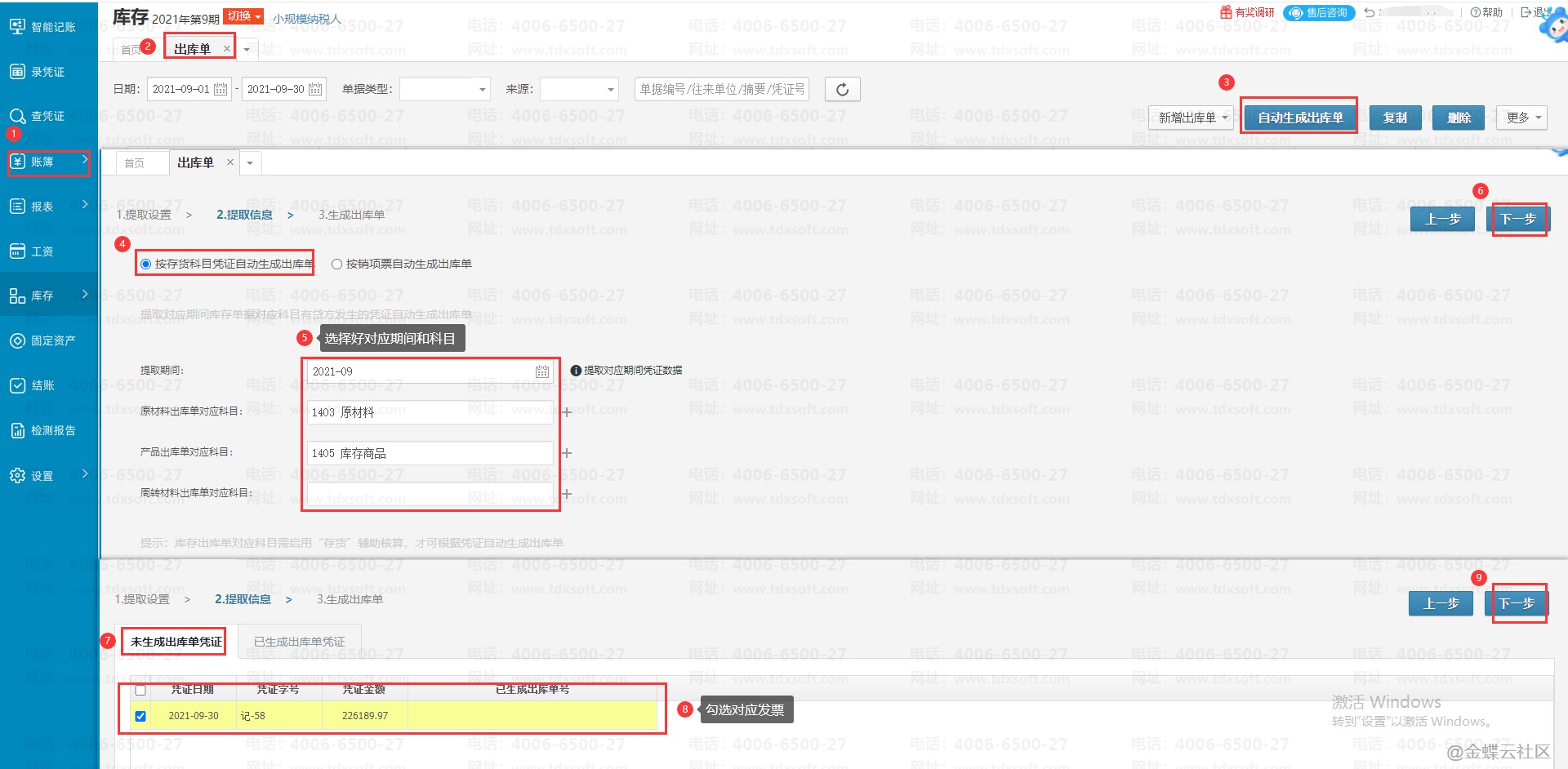The width and height of the screenshot is (1568, 769).
Task: Open the start date calendar icon
Action: (x=220, y=89)
